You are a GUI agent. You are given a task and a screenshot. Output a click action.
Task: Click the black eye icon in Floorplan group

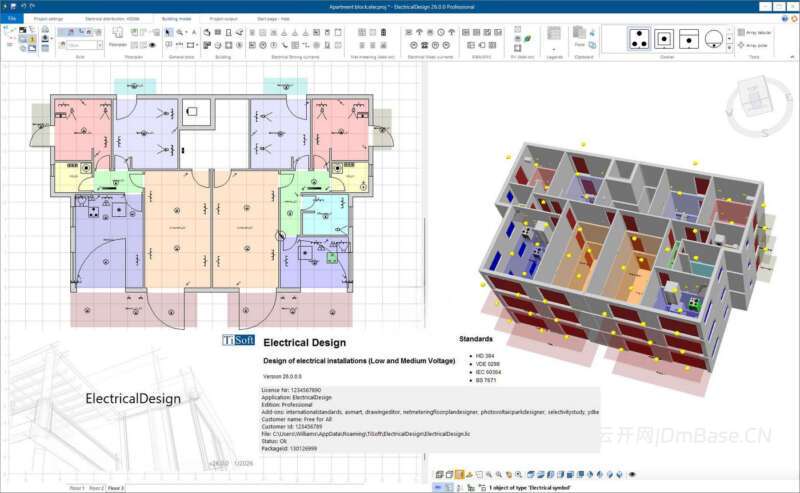(152, 45)
